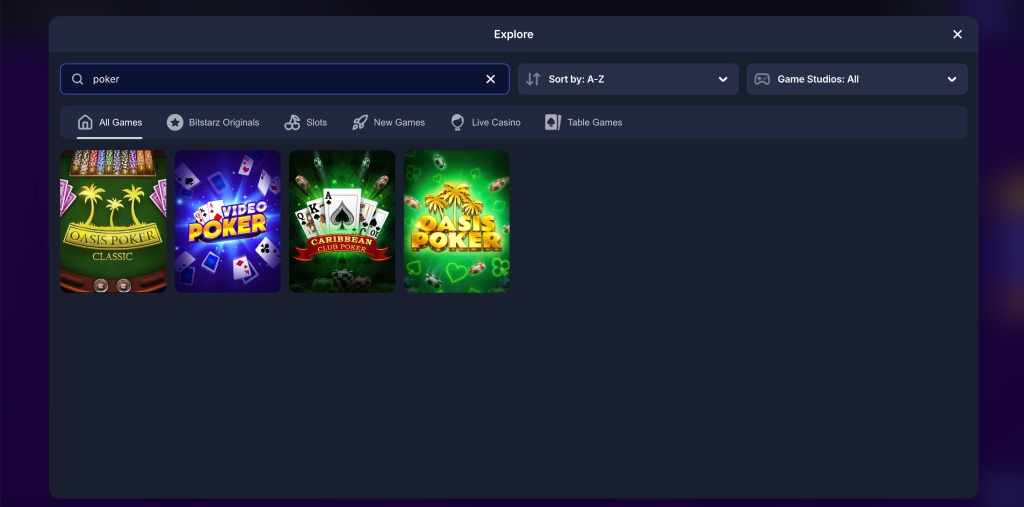The height and width of the screenshot is (507, 1024).
Task: Click the All Games home icon
Action: [85, 122]
